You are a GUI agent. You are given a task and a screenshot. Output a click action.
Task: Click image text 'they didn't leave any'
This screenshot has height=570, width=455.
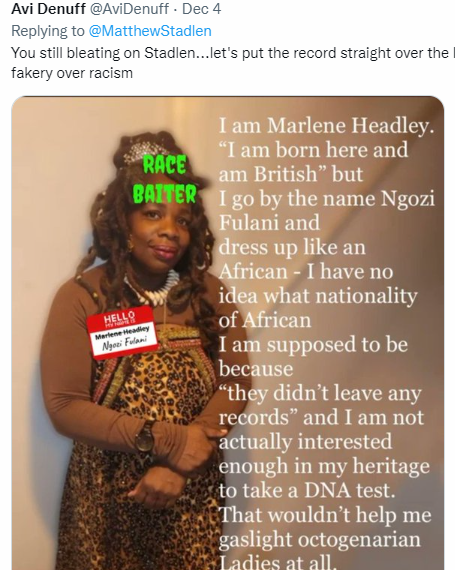[x=320, y=393]
